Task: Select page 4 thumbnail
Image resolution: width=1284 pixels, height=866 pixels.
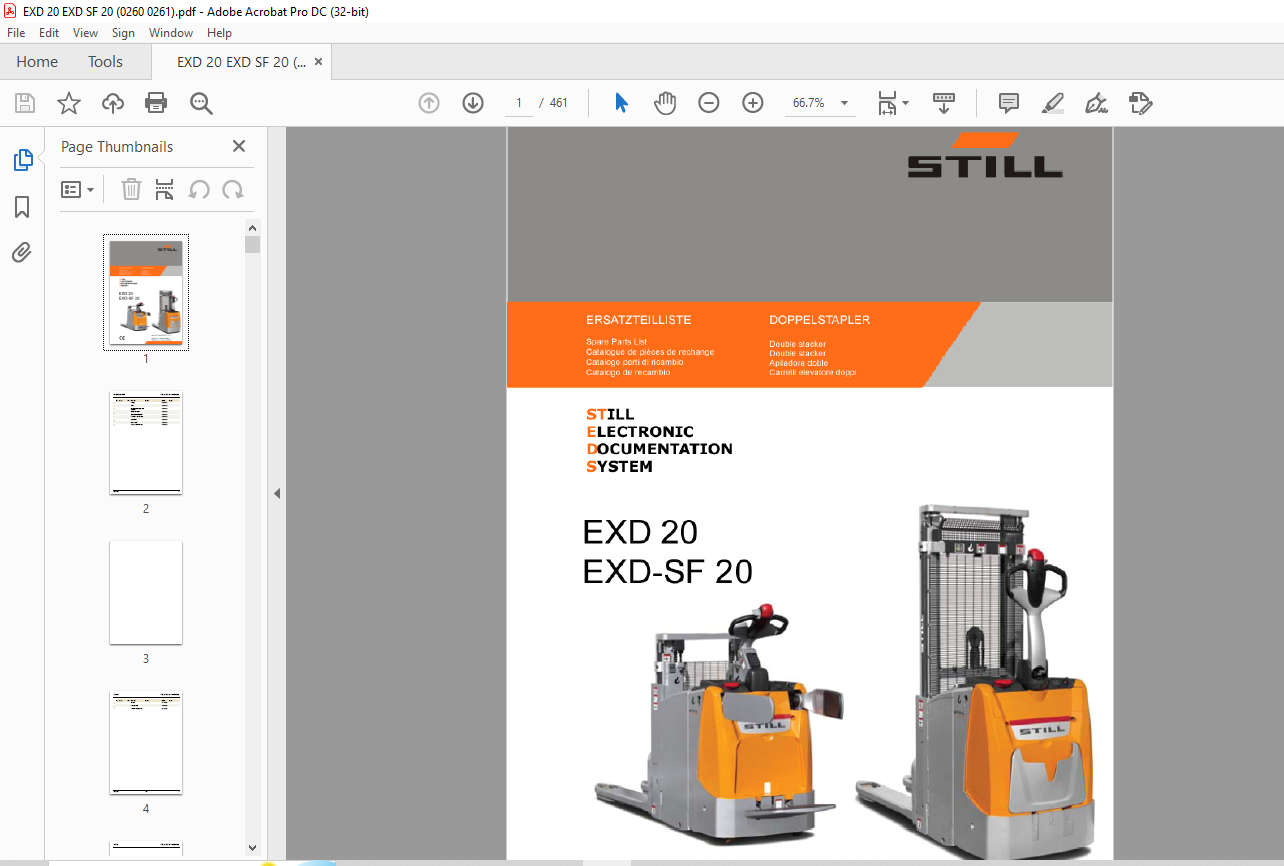Action: tap(146, 743)
